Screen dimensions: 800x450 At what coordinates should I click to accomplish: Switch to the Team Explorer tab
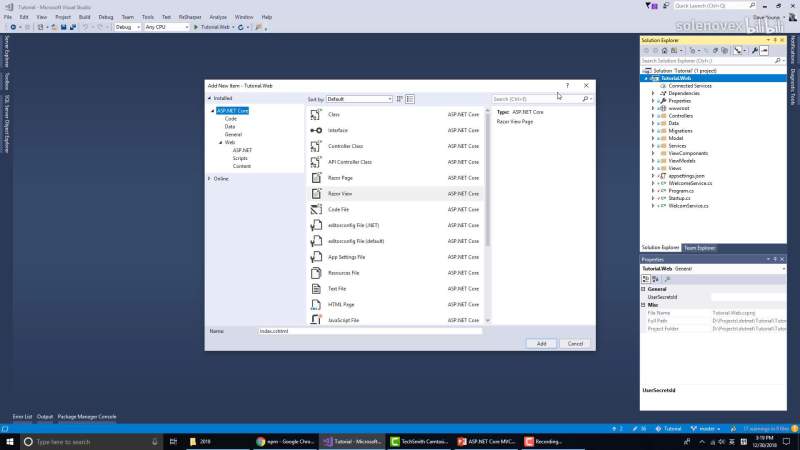coord(699,248)
